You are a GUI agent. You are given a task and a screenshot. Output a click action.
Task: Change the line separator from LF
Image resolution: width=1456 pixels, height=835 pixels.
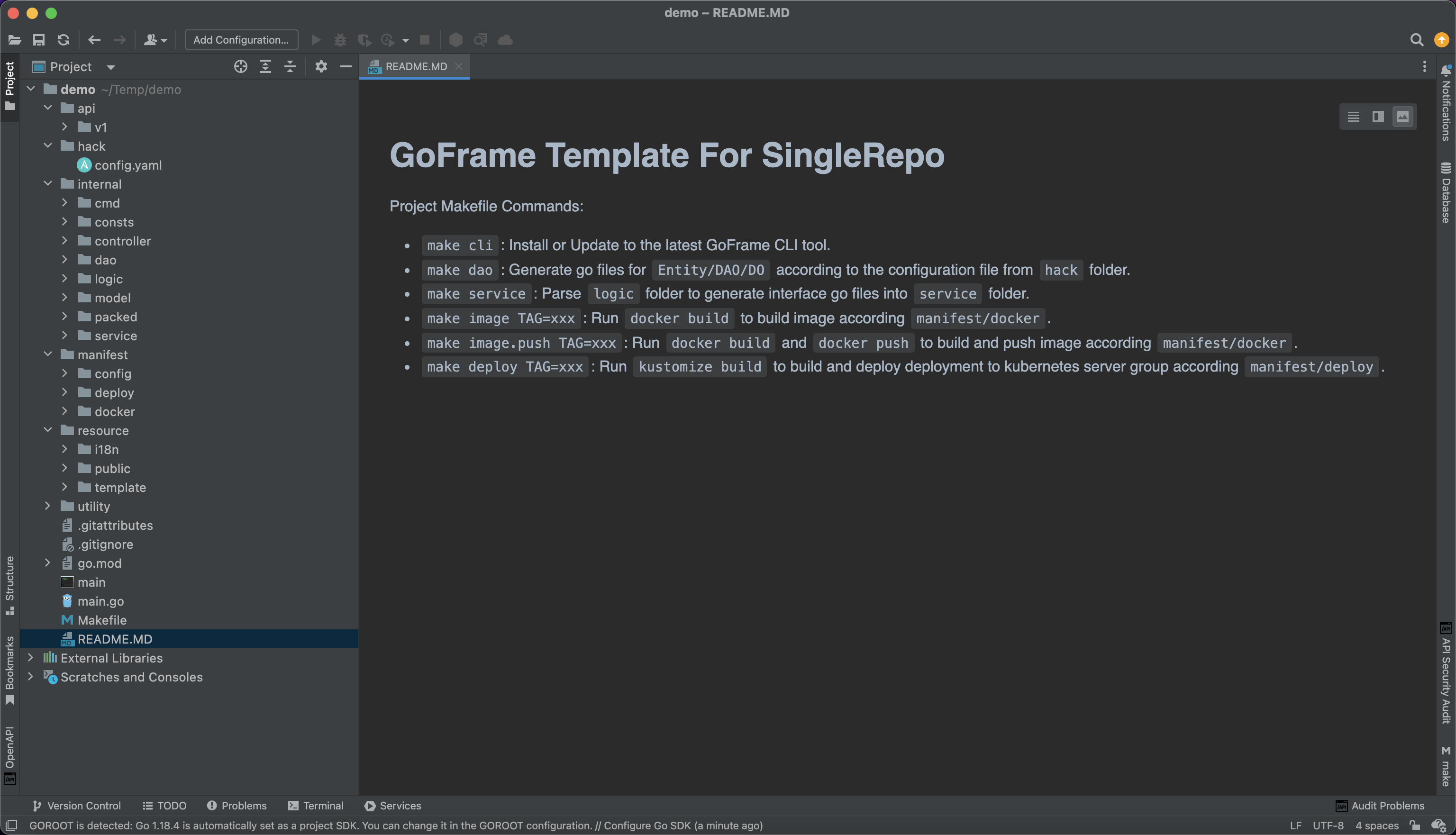point(1296,826)
